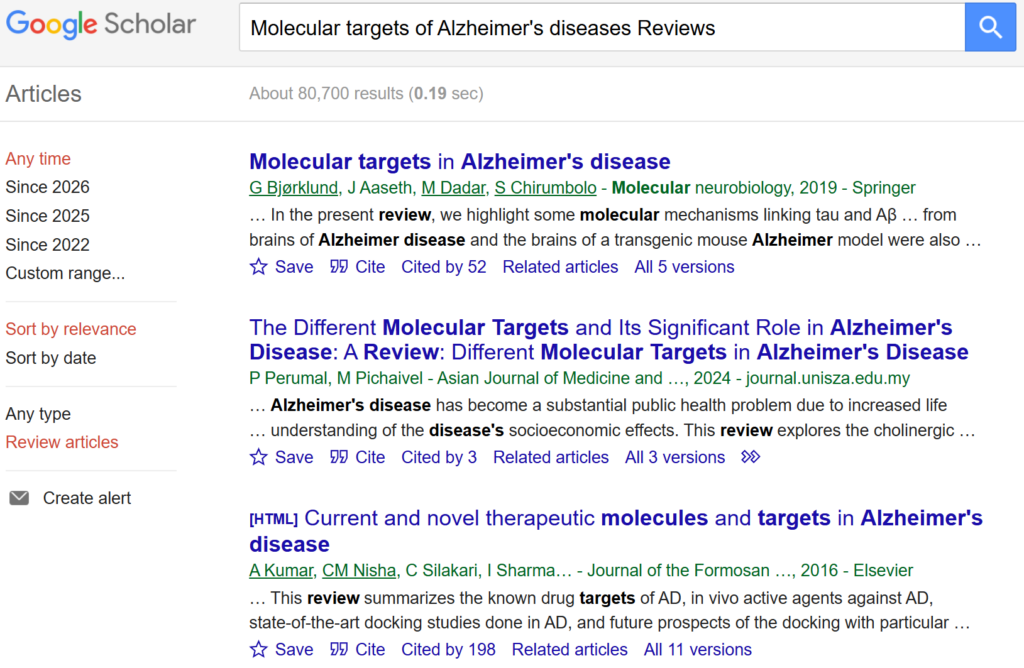The width and height of the screenshot is (1024, 668).
Task: Open Custom range date filter
Action: [65, 273]
